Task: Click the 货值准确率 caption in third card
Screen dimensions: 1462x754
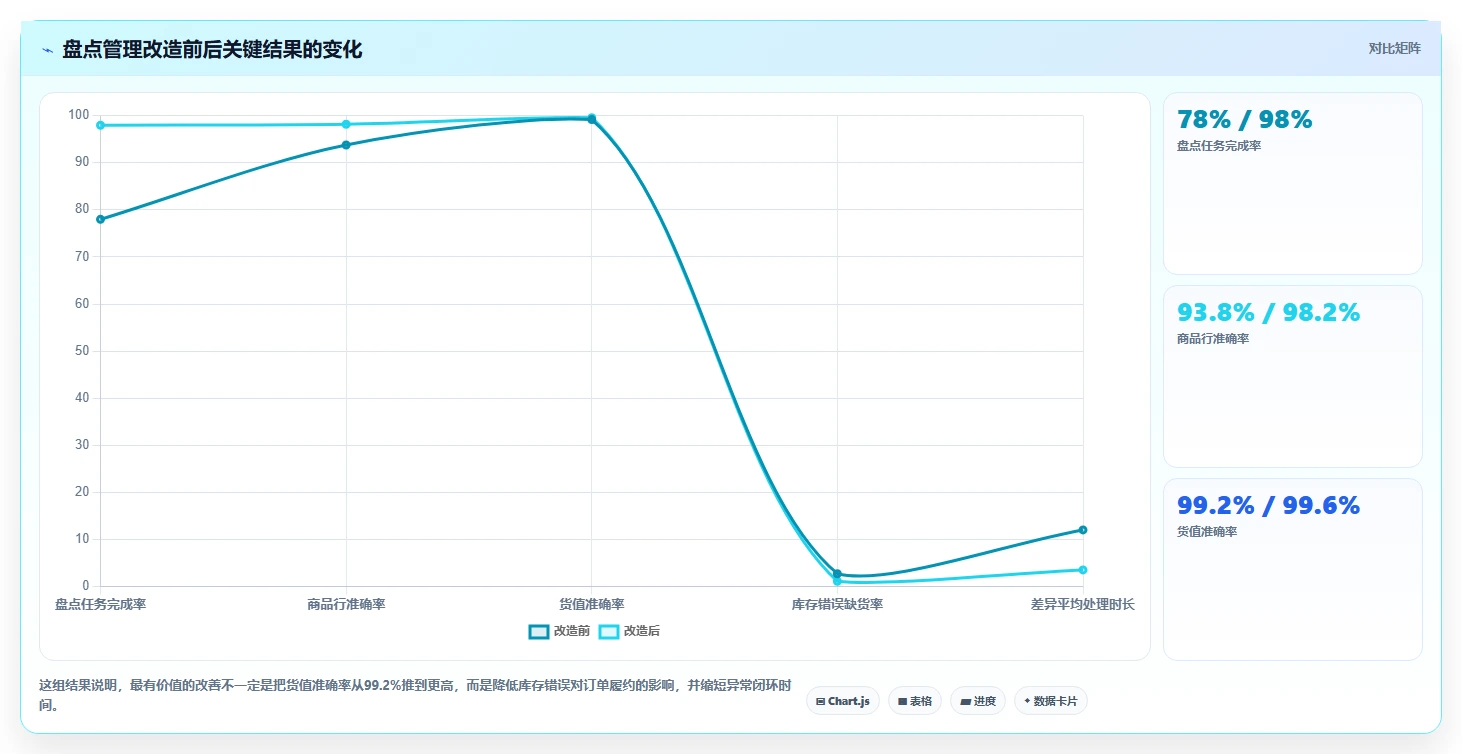Action: (x=1207, y=532)
